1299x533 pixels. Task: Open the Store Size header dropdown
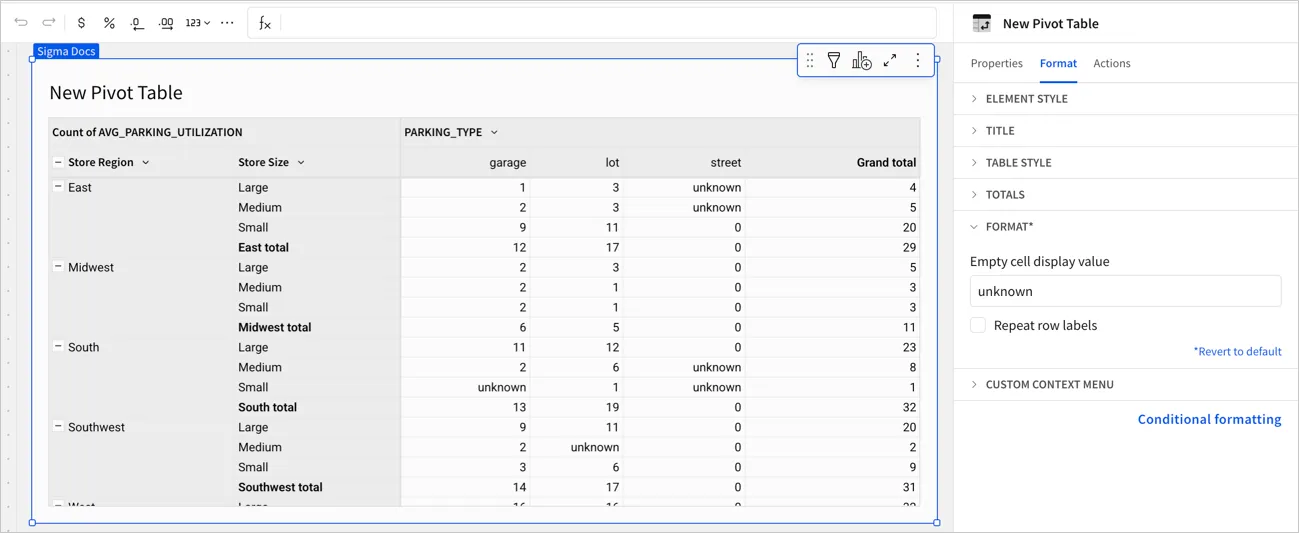pos(301,162)
